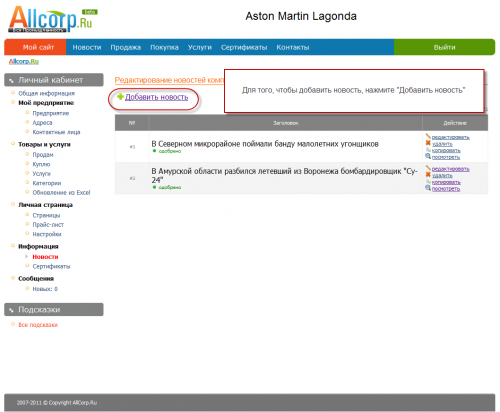Click удалить link for Амурской области news

[x=442, y=176]
